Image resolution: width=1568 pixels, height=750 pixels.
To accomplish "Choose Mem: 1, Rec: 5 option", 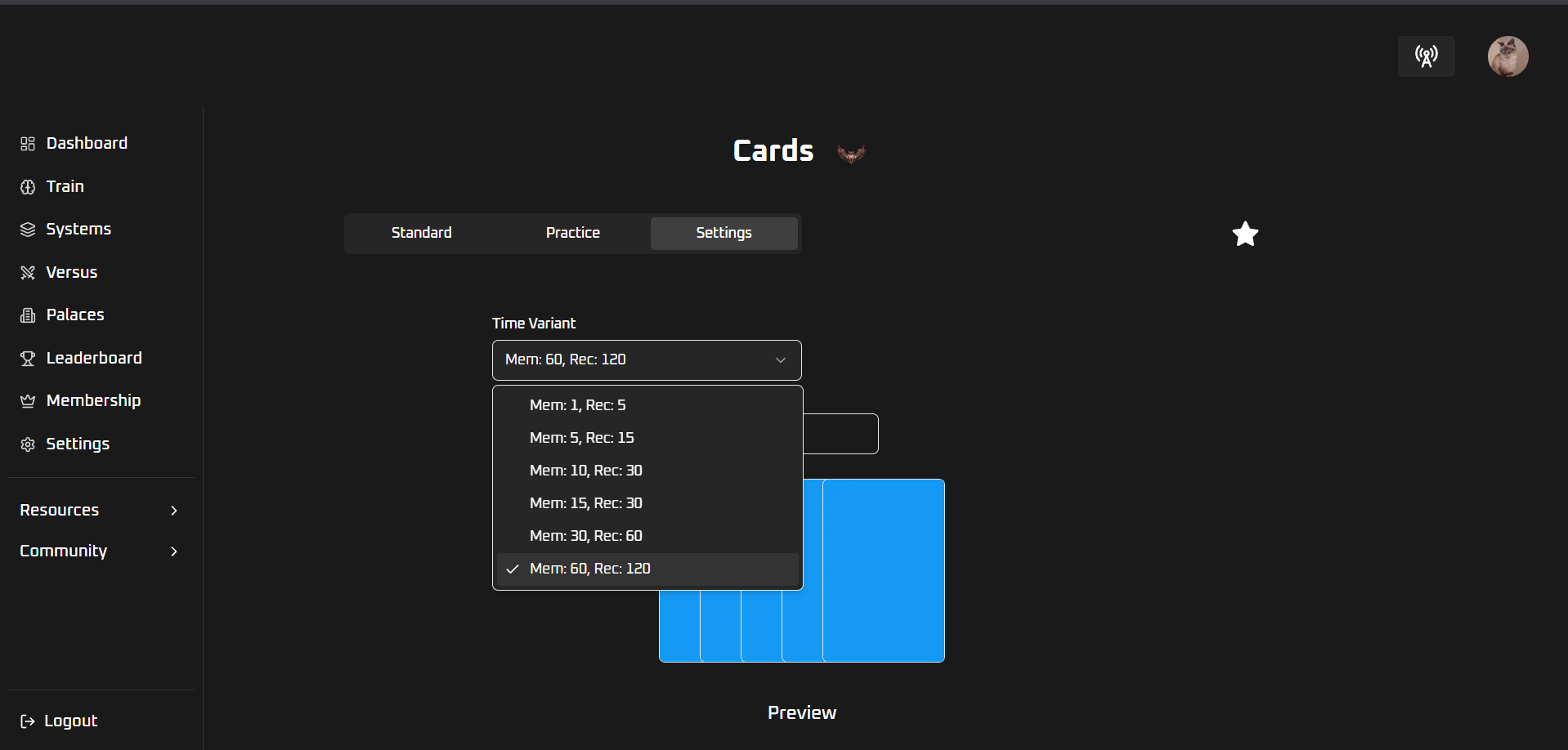I will (x=577, y=405).
